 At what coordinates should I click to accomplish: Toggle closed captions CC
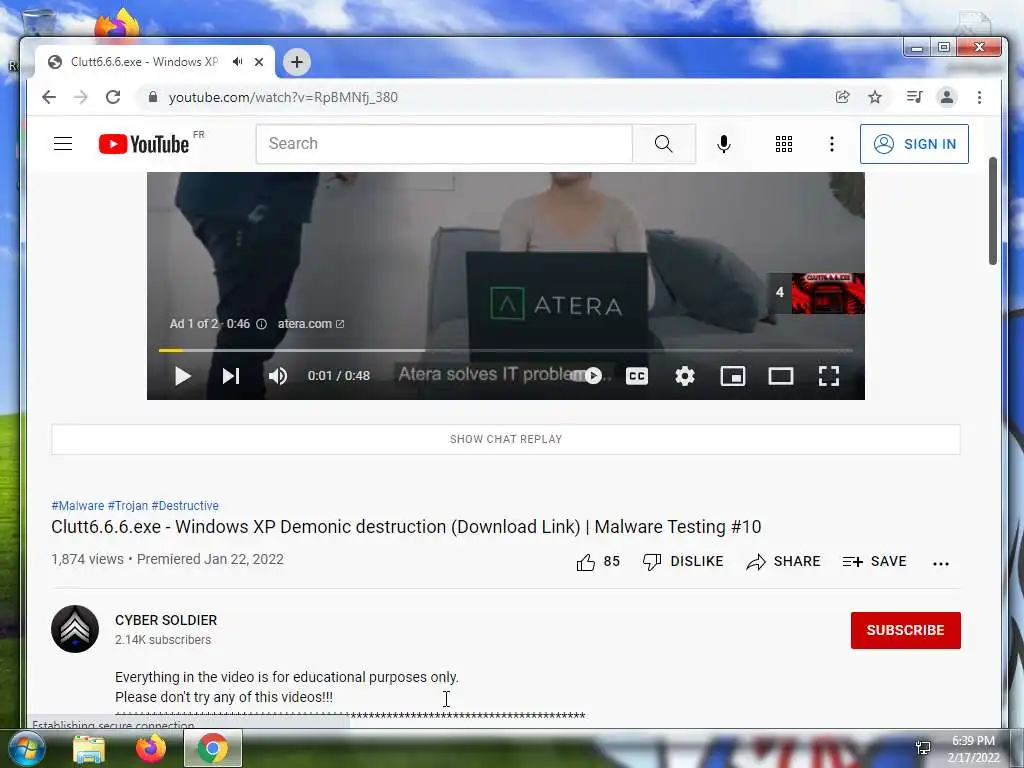click(637, 376)
